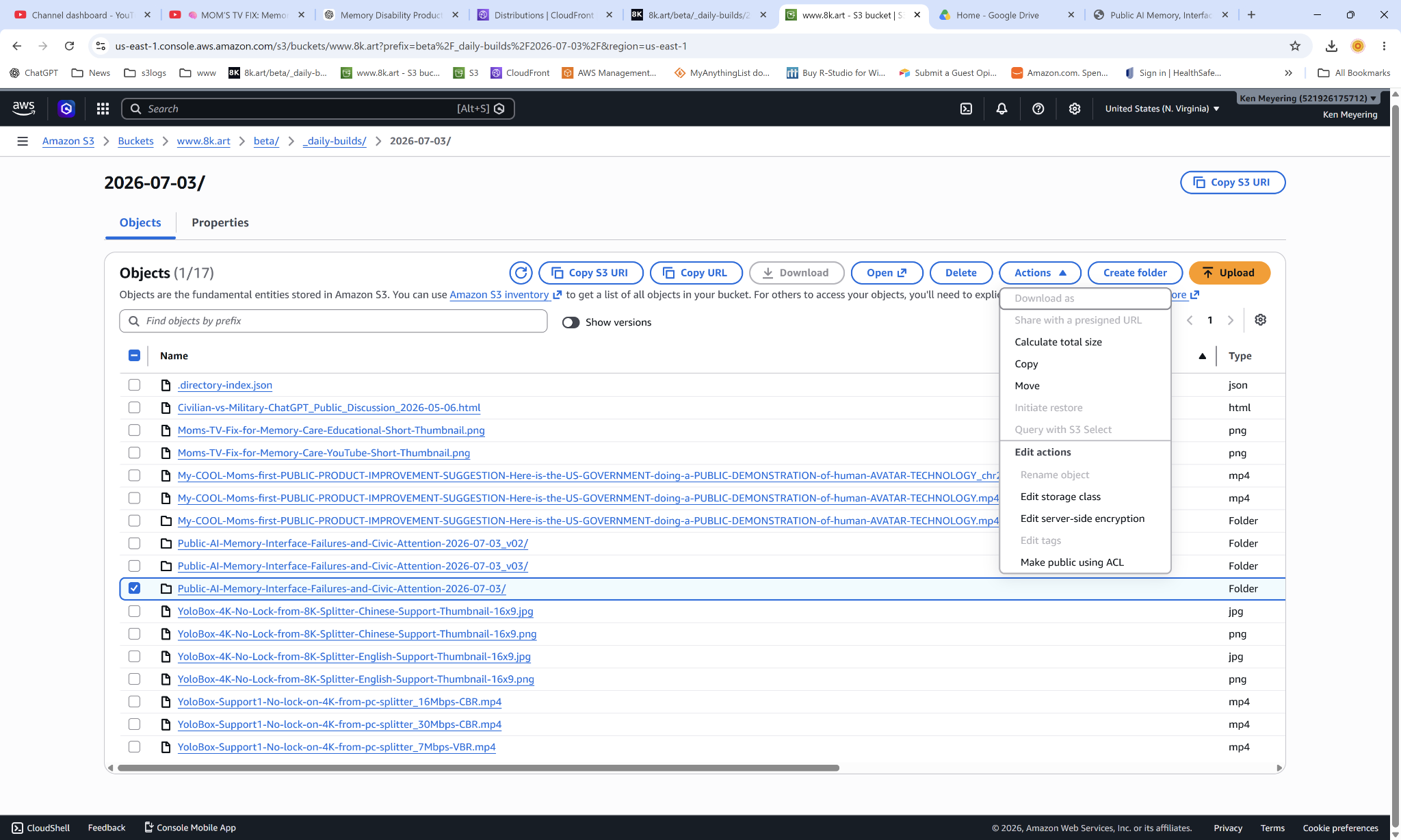1401x840 pixels.
Task: Bookmark this page with the star icon
Action: click(1295, 46)
